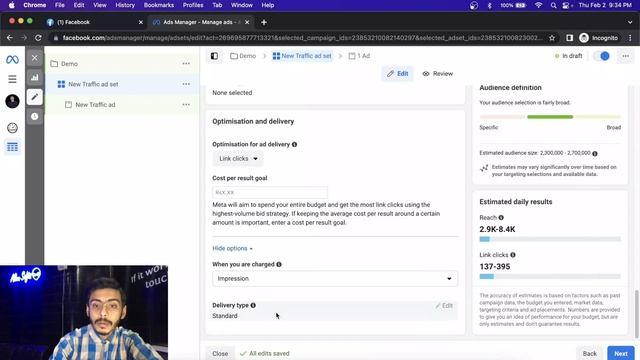Switch to the Review tab
The width and height of the screenshot is (640, 360).
438,74
